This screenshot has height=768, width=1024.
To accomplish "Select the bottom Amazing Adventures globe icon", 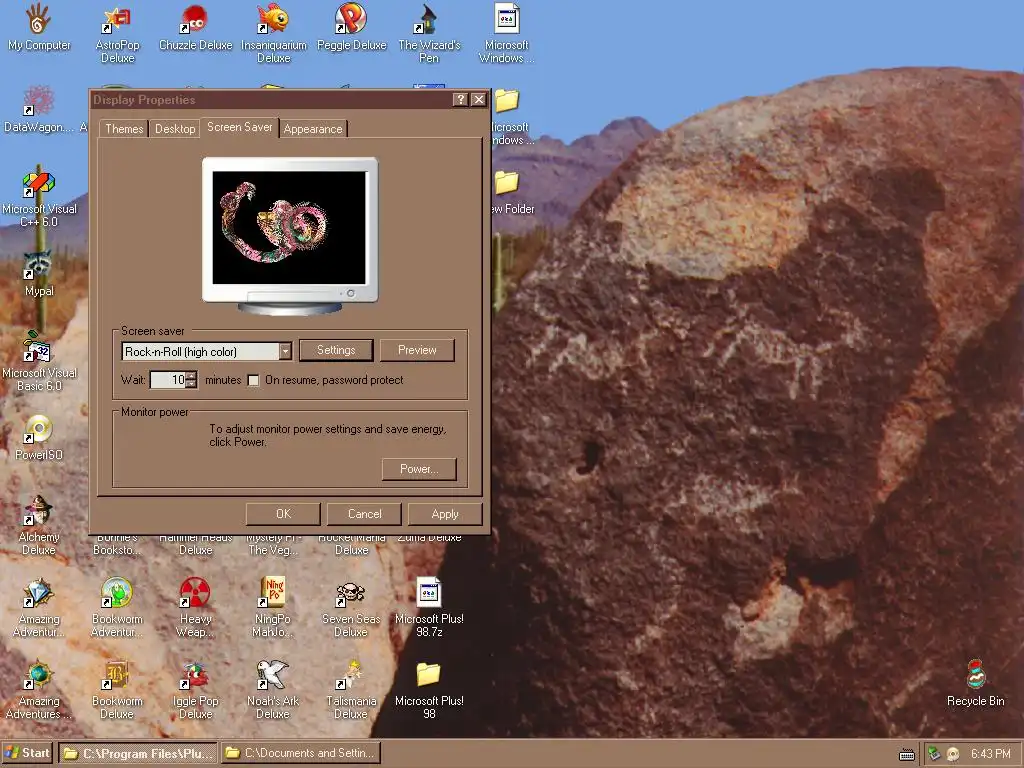I will click(39, 676).
